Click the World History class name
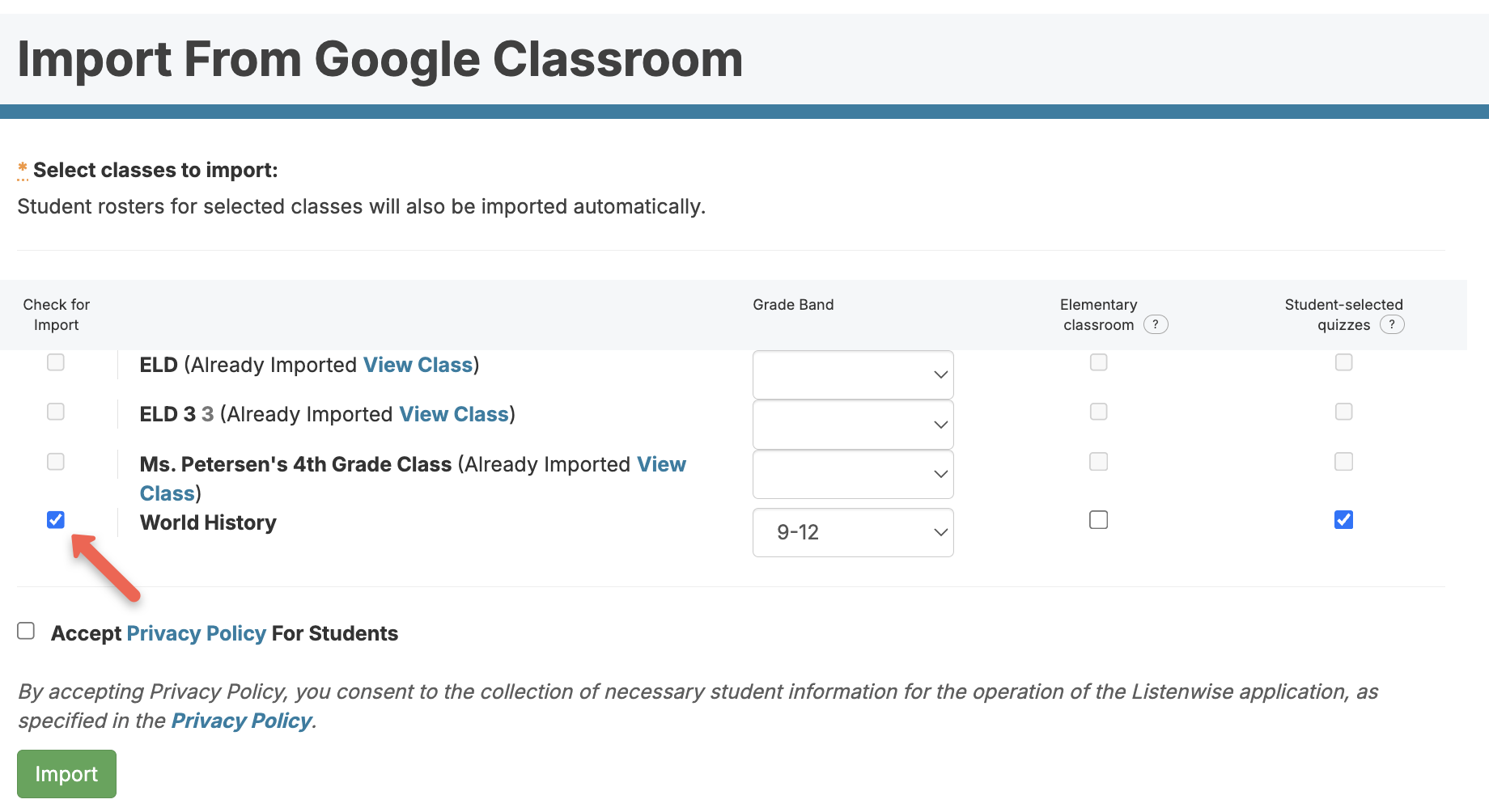 [208, 522]
